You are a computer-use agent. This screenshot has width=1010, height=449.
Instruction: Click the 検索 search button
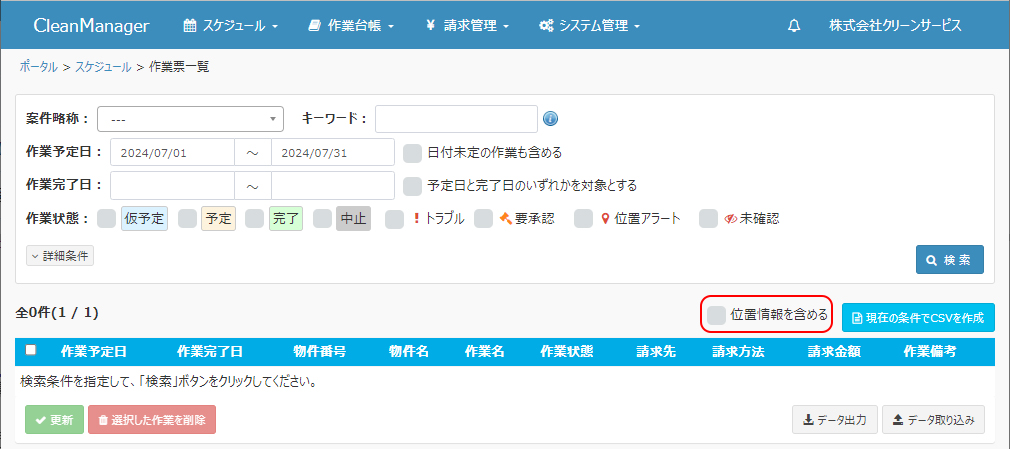949,260
